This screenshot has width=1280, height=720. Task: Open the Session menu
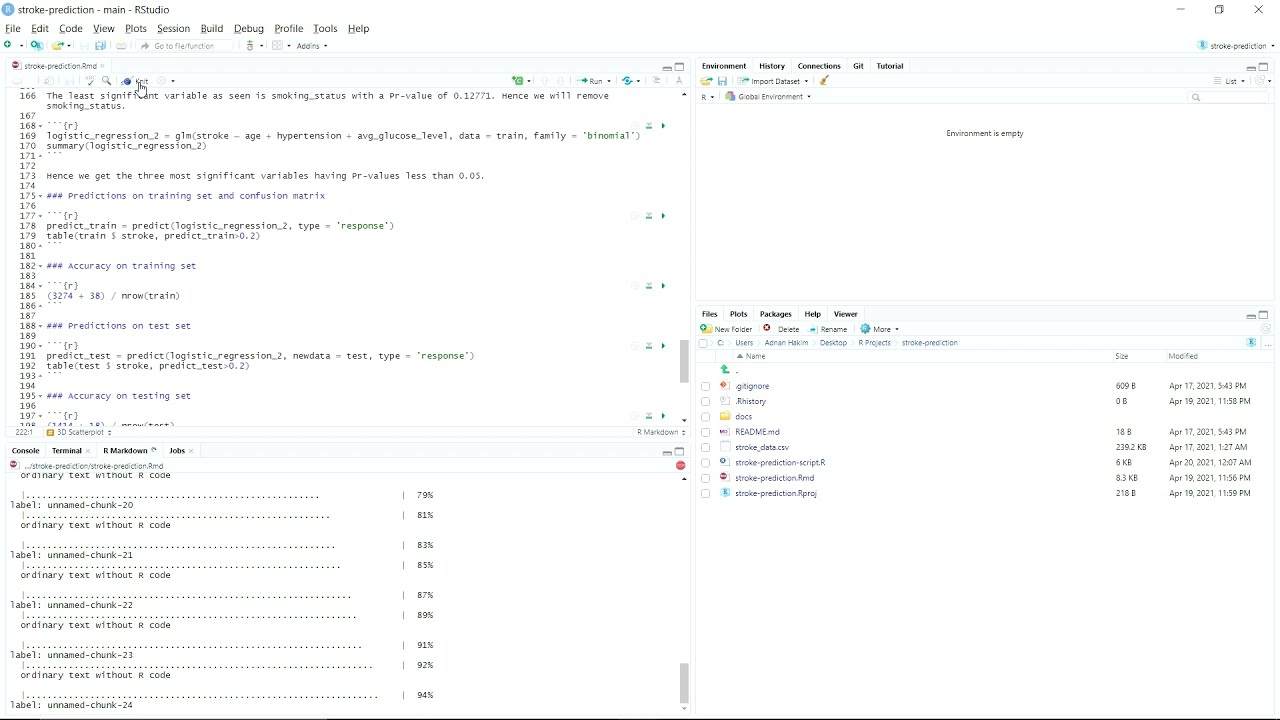point(173,29)
